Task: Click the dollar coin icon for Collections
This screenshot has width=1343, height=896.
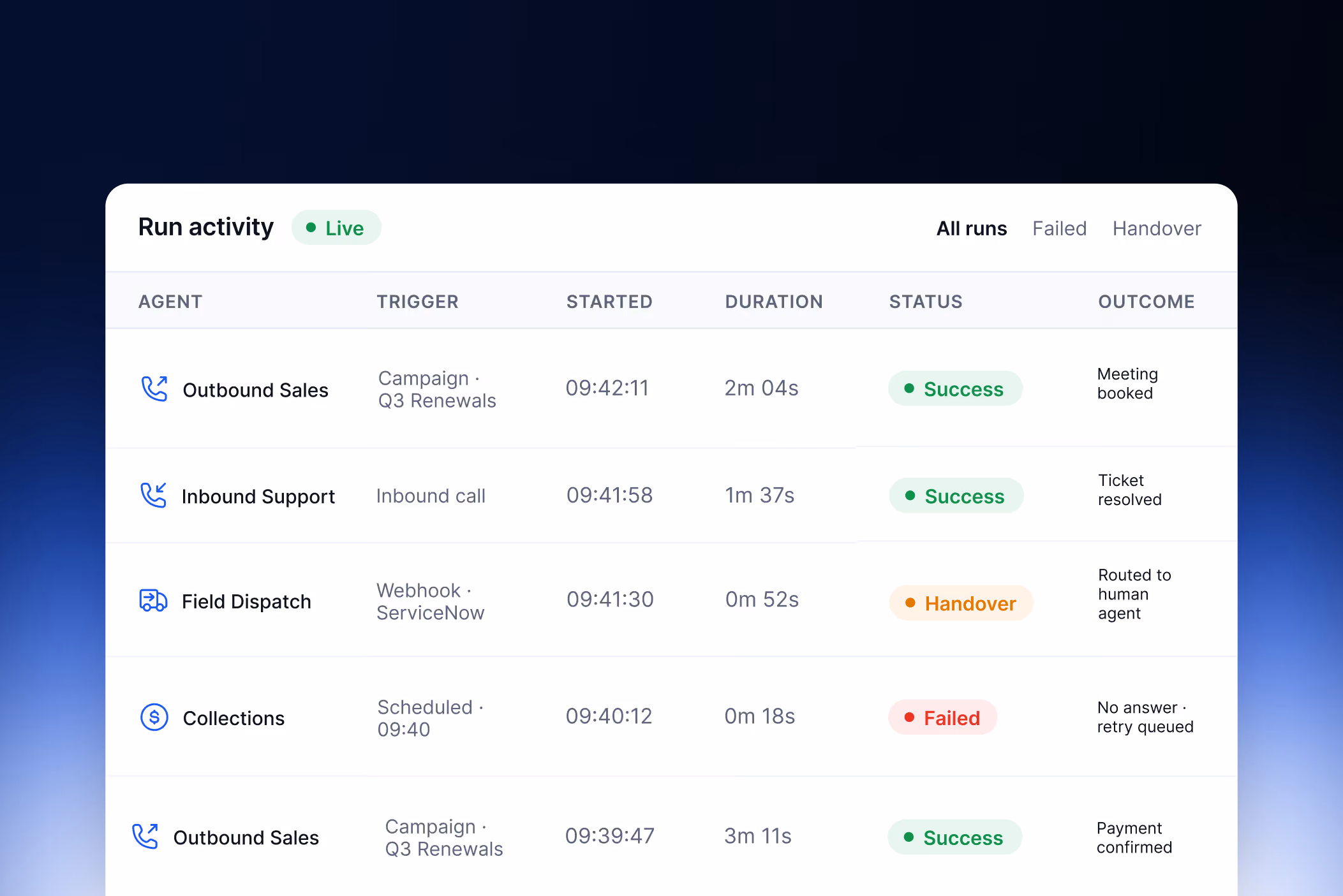Action: pos(154,717)
